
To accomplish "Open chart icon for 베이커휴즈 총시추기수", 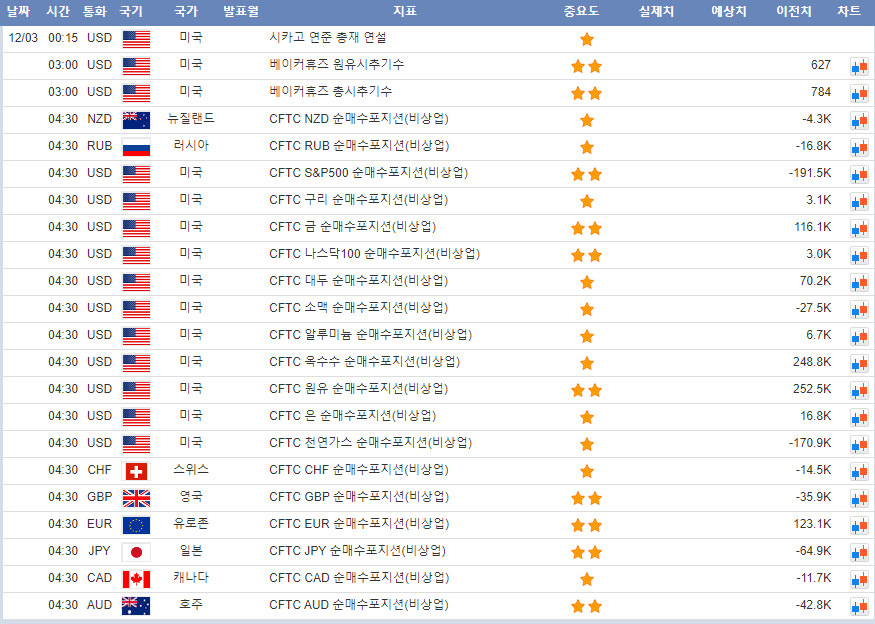I will [x=859, y=93].
